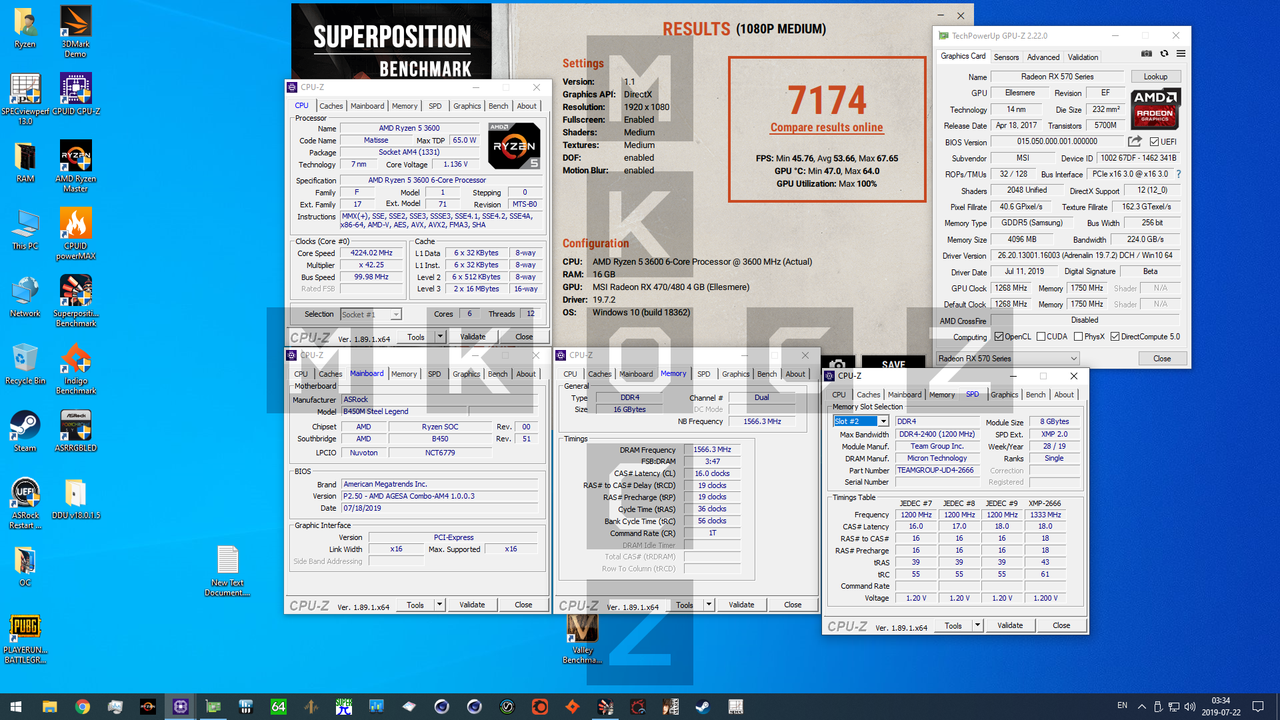The image size is (1280, 720).
Task: Select the Valley Benchmark desktop shortcut
Action: click(583, 638)
